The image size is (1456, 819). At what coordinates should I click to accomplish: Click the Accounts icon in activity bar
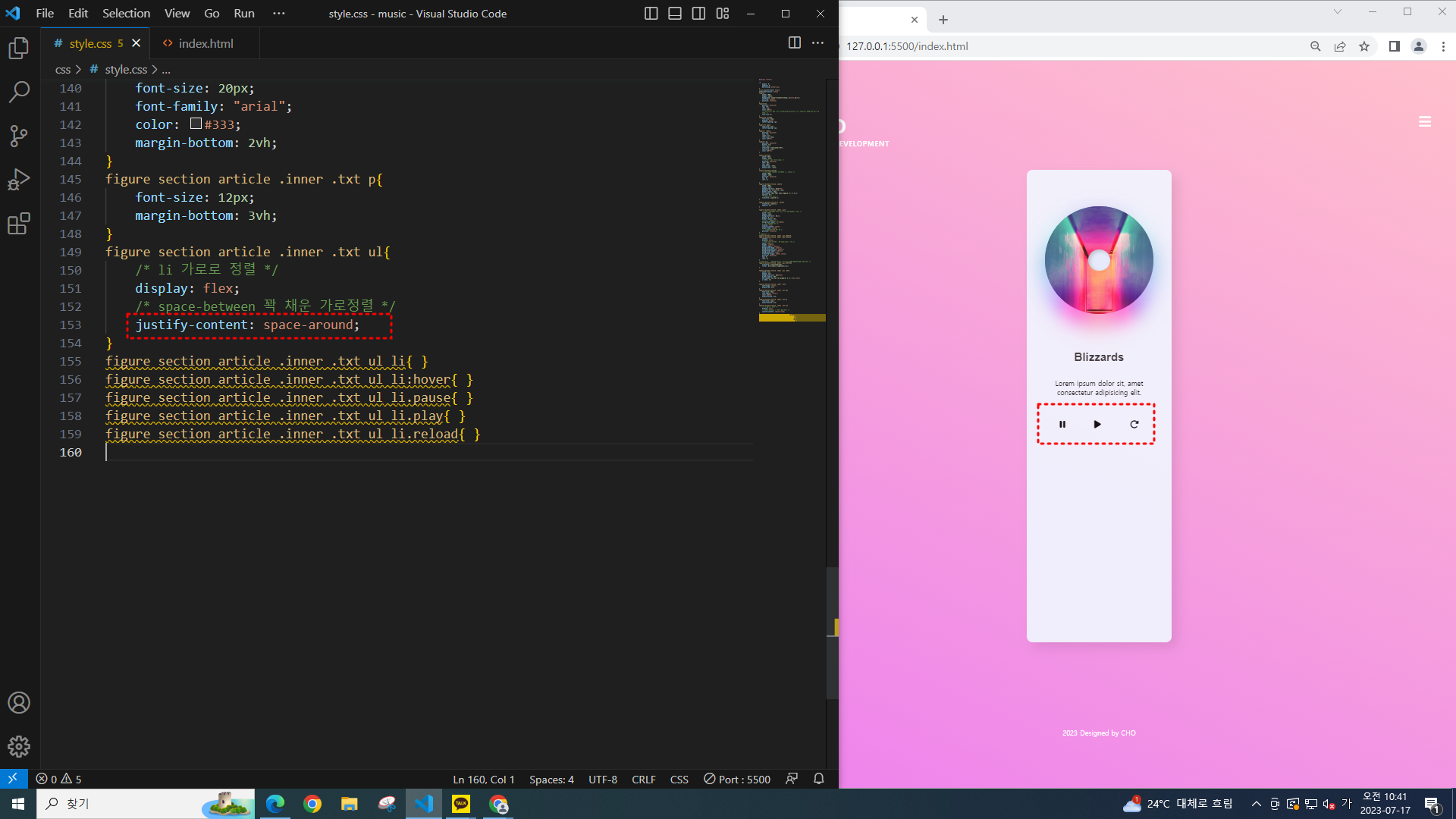(x=19, y=702)
